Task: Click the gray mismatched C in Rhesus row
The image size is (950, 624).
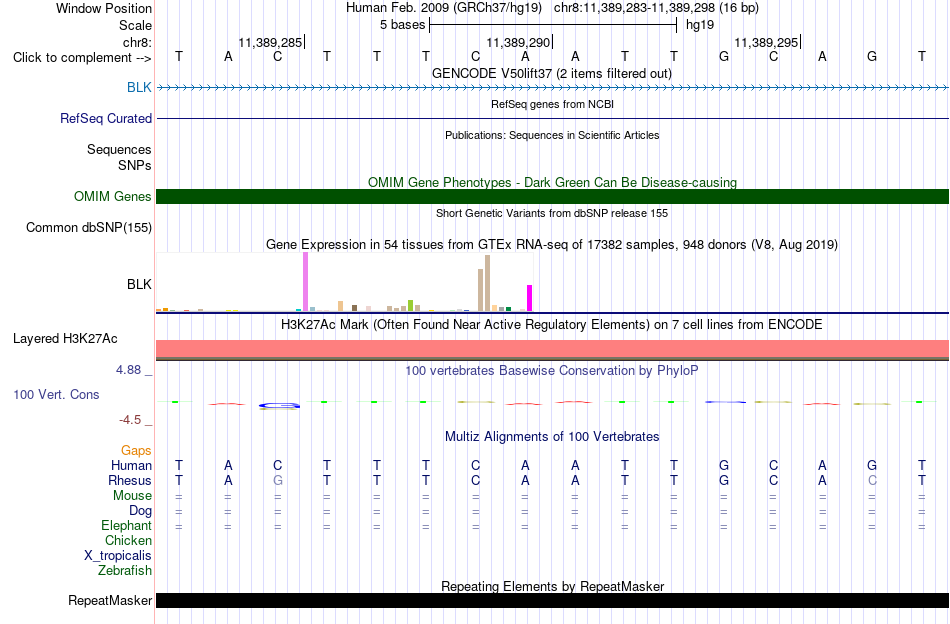Action: (x=872, y=480)
